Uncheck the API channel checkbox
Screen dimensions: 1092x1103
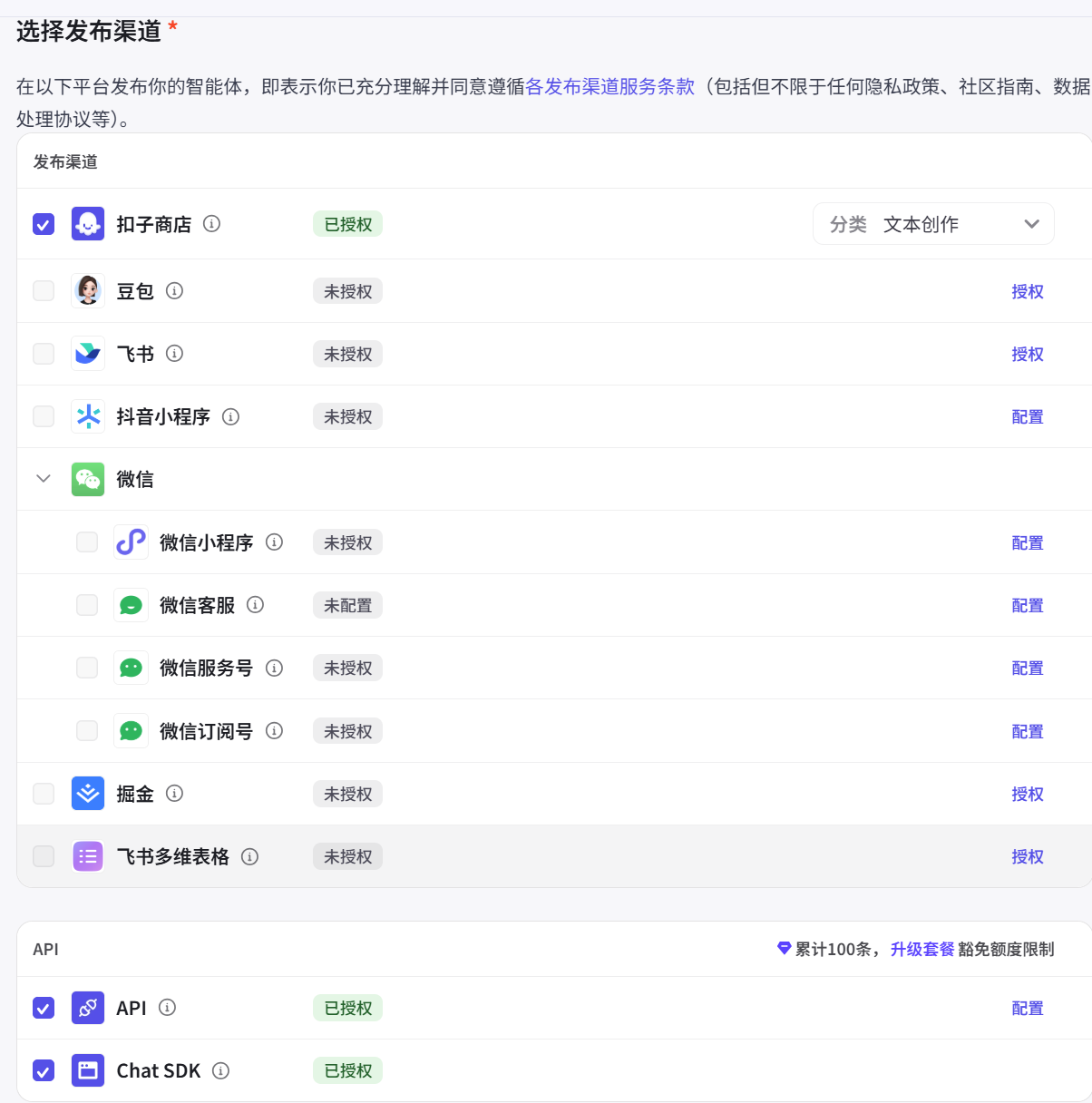(43, 1008)
